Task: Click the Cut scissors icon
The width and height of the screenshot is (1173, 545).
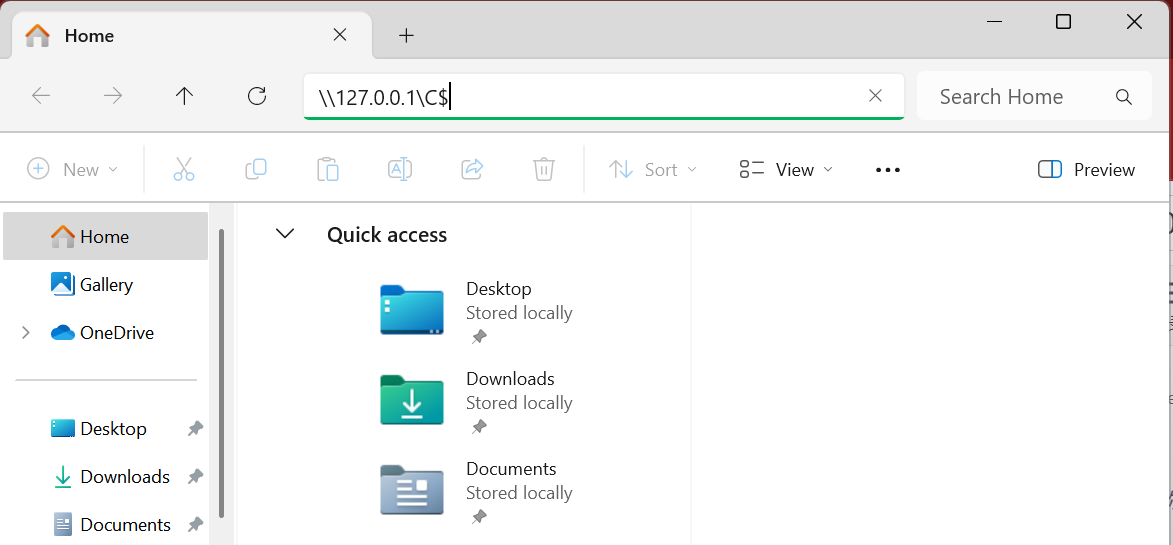Action: [x=183, y=170]
